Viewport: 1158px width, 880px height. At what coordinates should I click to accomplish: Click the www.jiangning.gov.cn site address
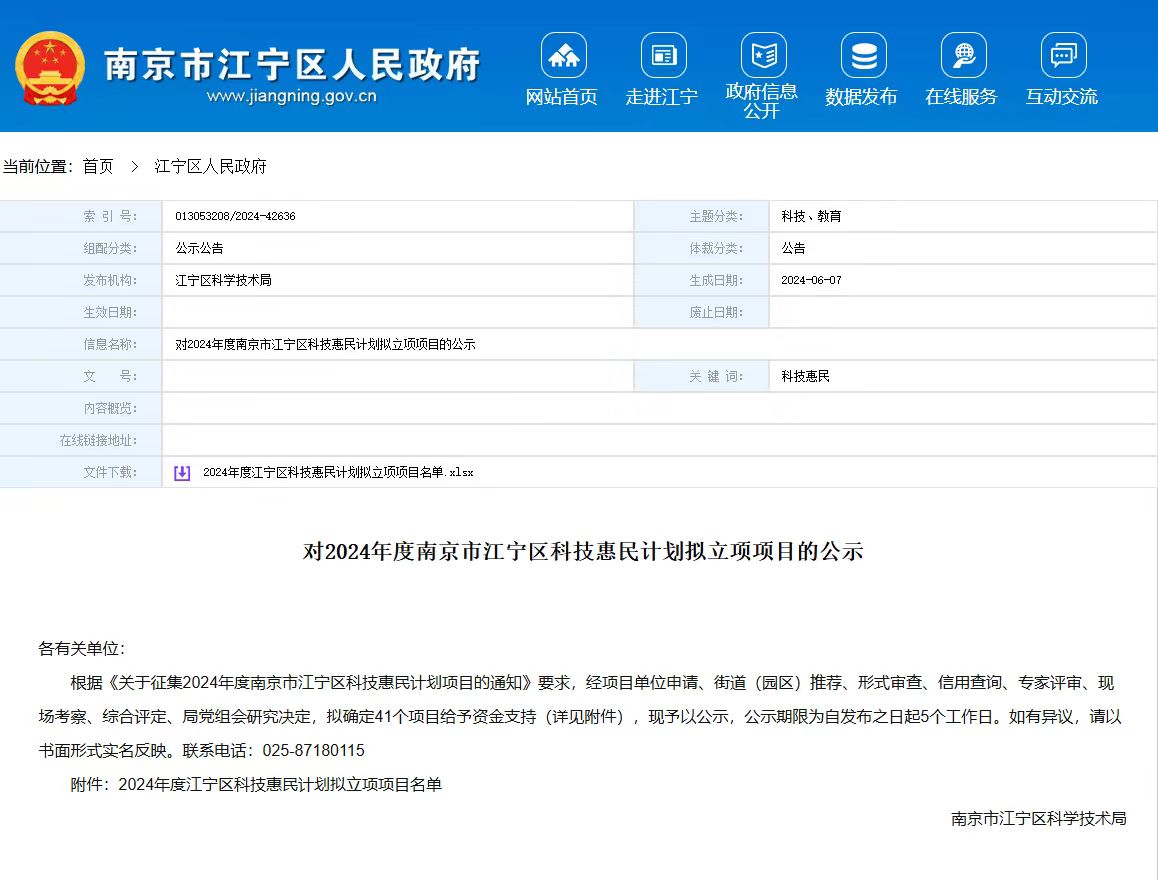pyautogui.click(x=292, y=96)
